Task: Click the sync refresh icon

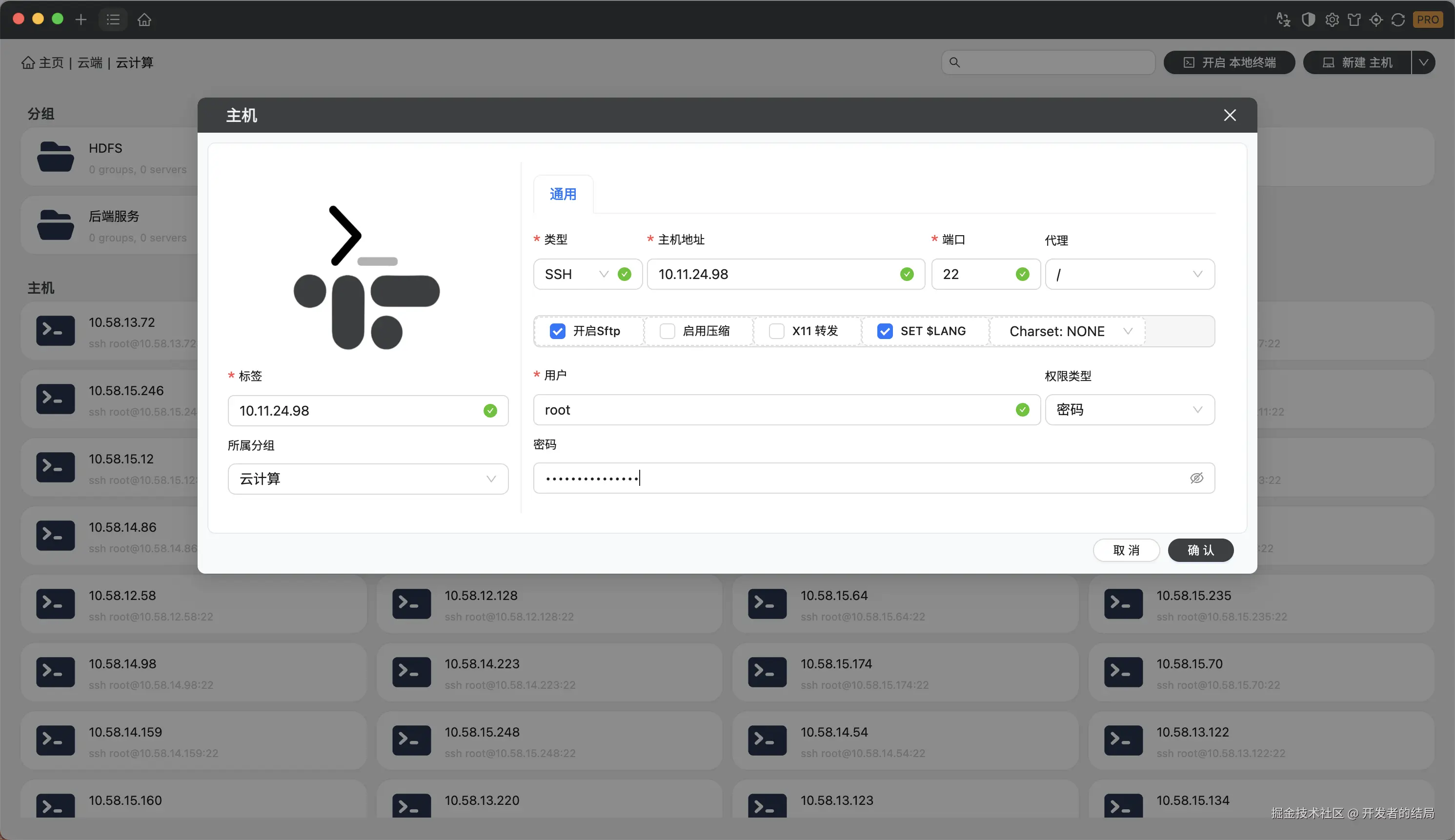Action: 1398,20
